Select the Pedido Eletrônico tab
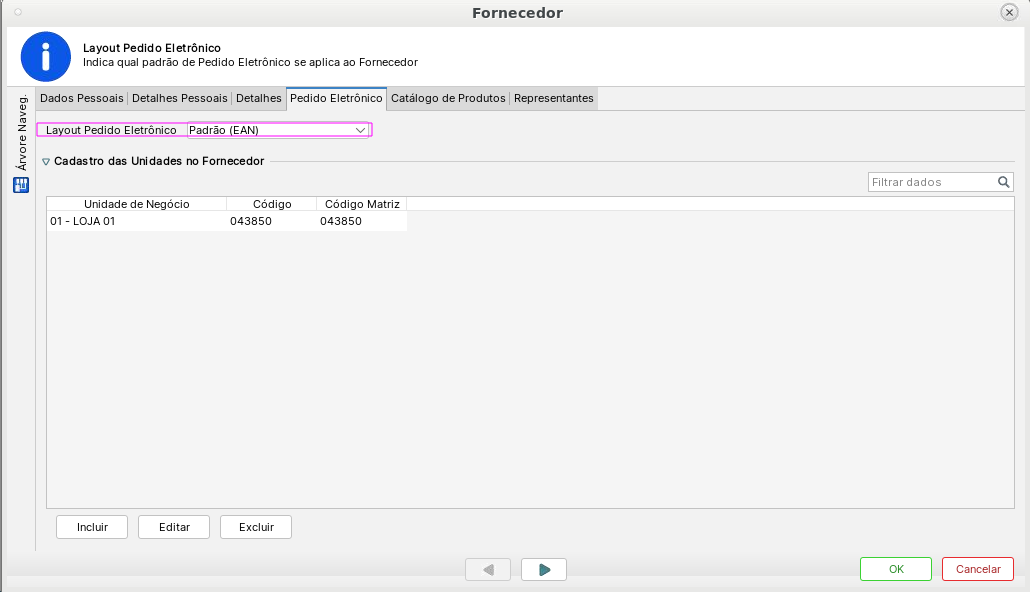The width and height of the screenshot is (1030, 592). (336, 98)
